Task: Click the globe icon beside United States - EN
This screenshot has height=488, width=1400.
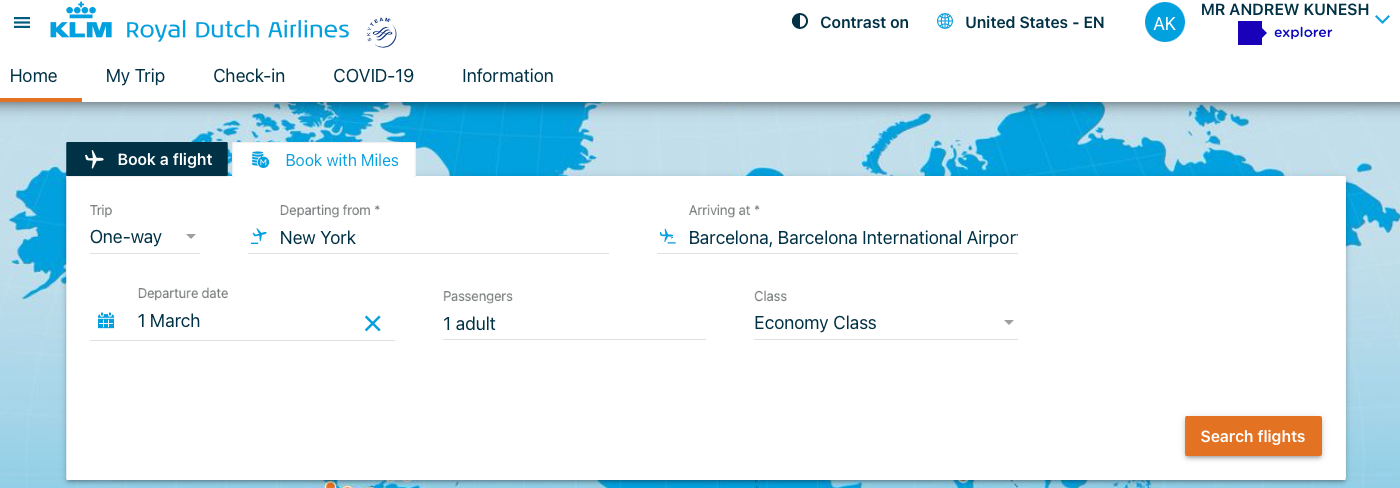Action: (x=945, y=21)
